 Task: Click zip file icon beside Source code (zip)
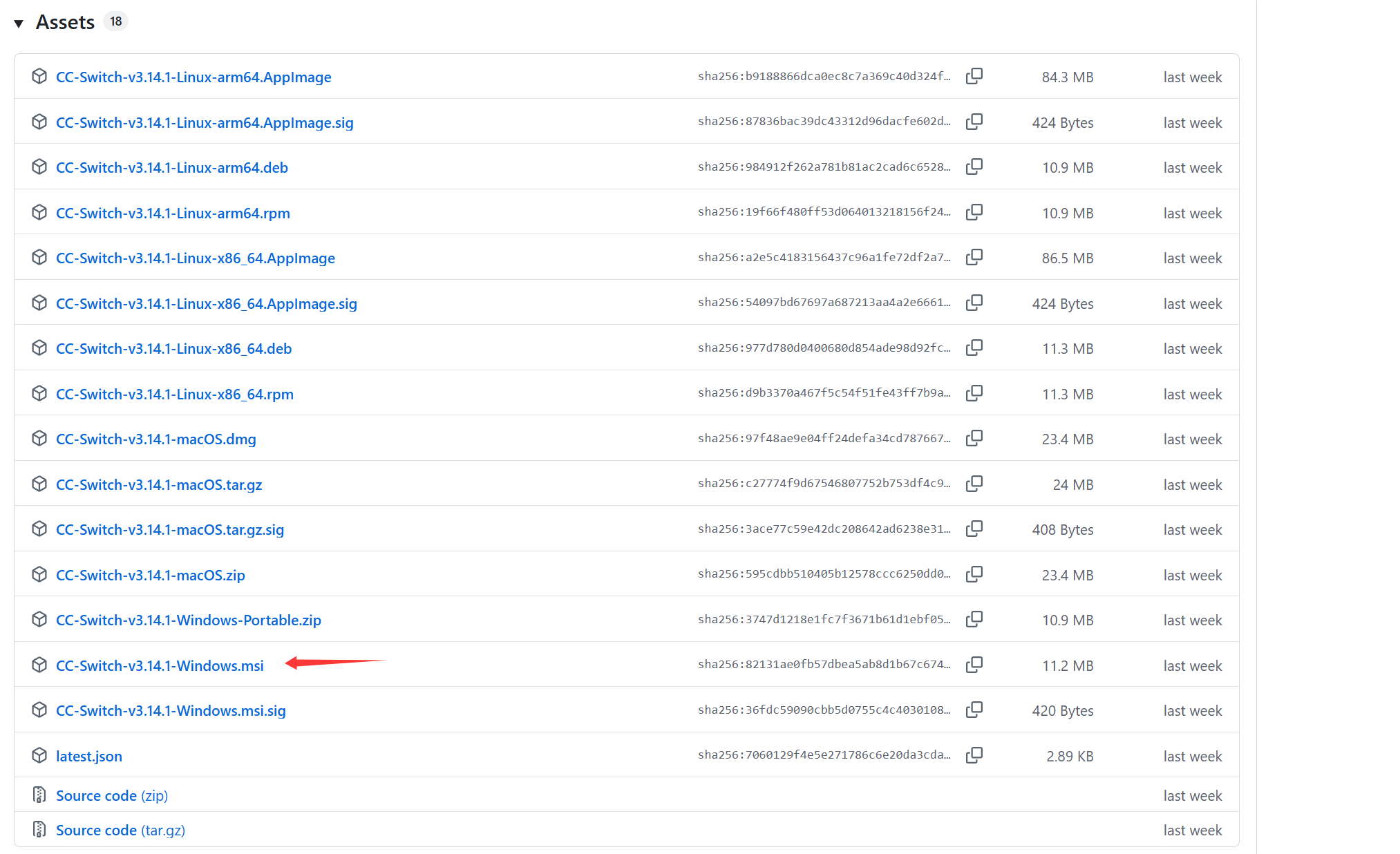point(39,795)
